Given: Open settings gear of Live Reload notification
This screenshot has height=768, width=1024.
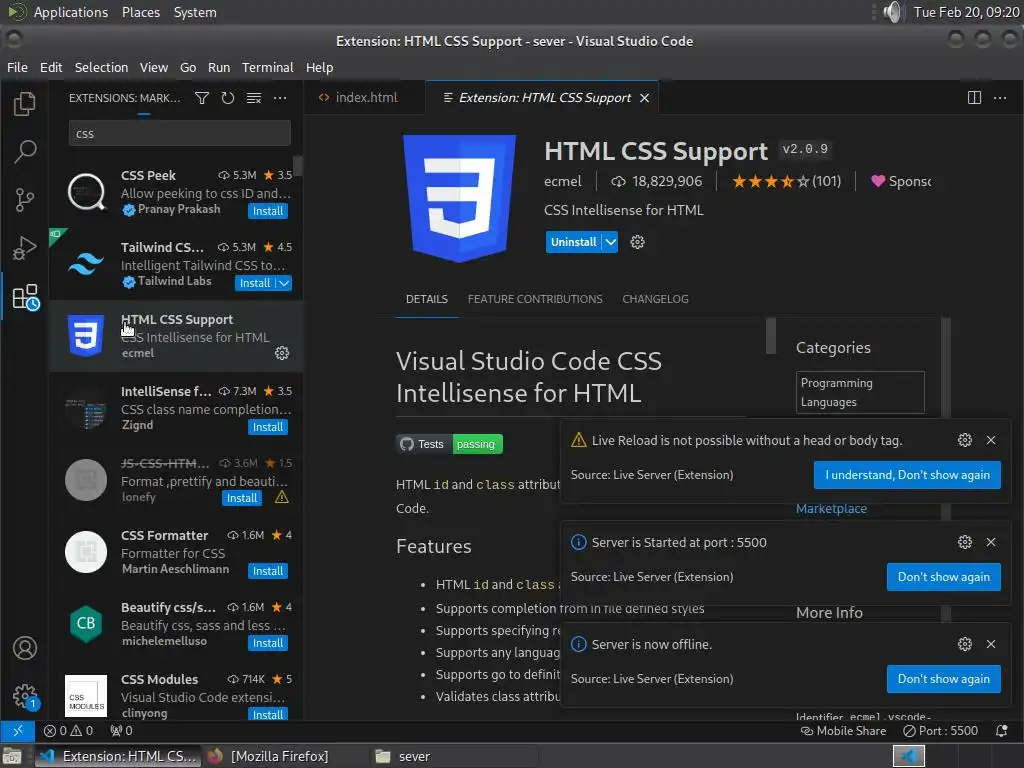Looking at the screenshot, I should tap(965, 440).
